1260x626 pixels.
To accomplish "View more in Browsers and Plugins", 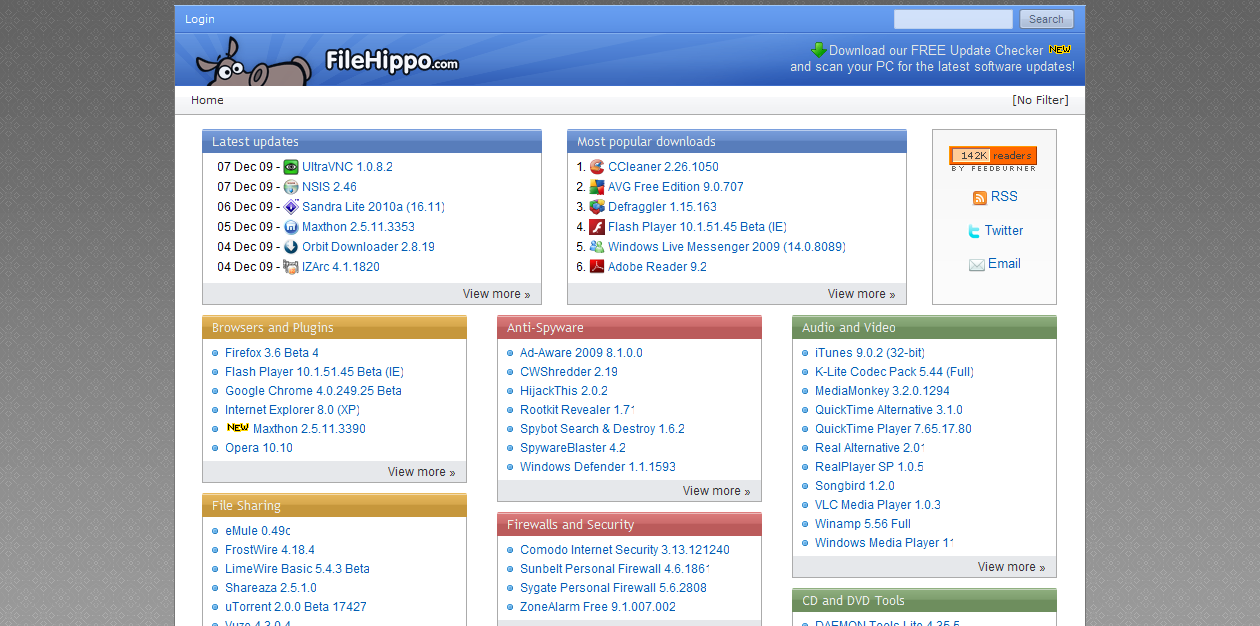I will point(421,472).
